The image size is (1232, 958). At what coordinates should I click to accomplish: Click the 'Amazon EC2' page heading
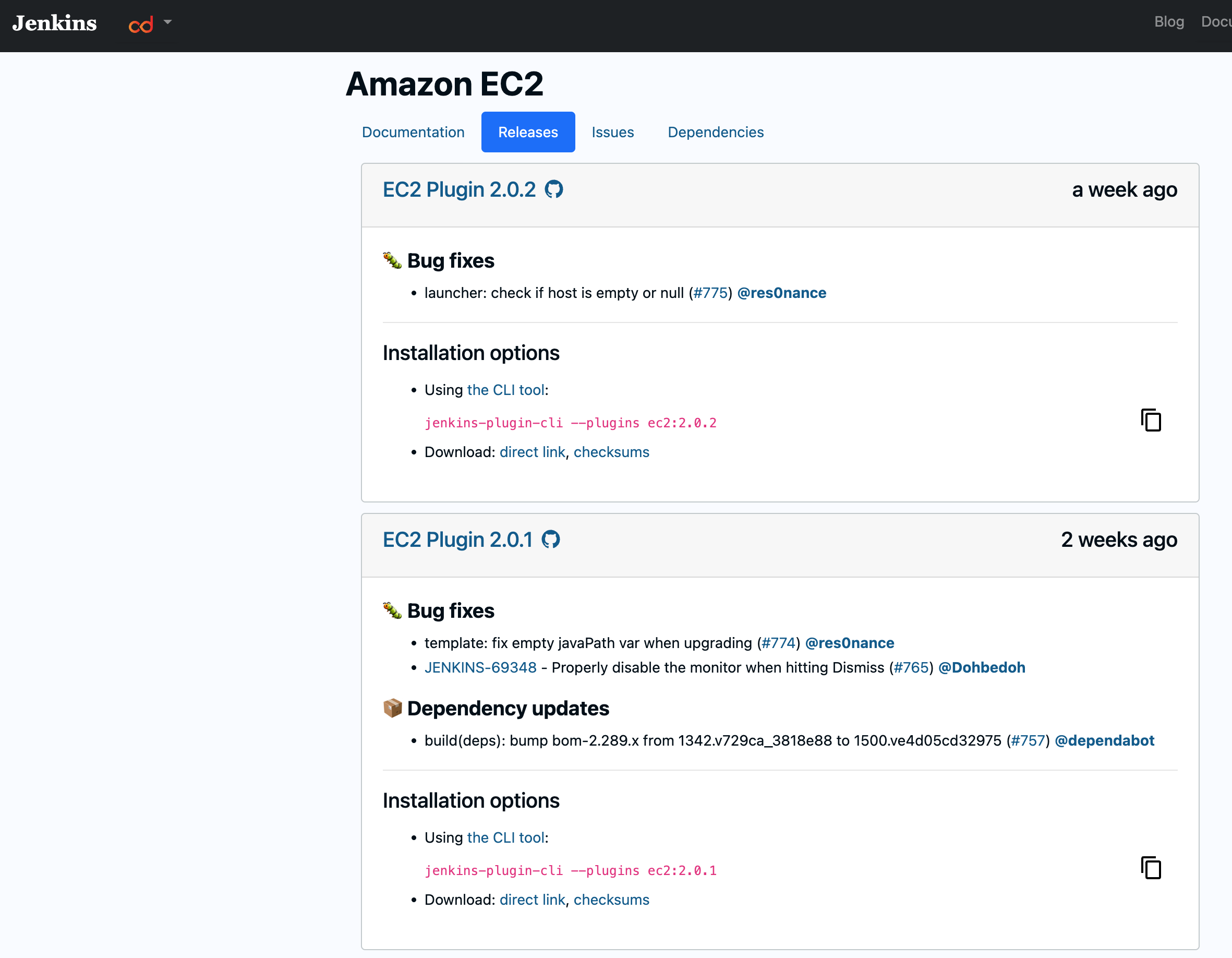(444, 84)
